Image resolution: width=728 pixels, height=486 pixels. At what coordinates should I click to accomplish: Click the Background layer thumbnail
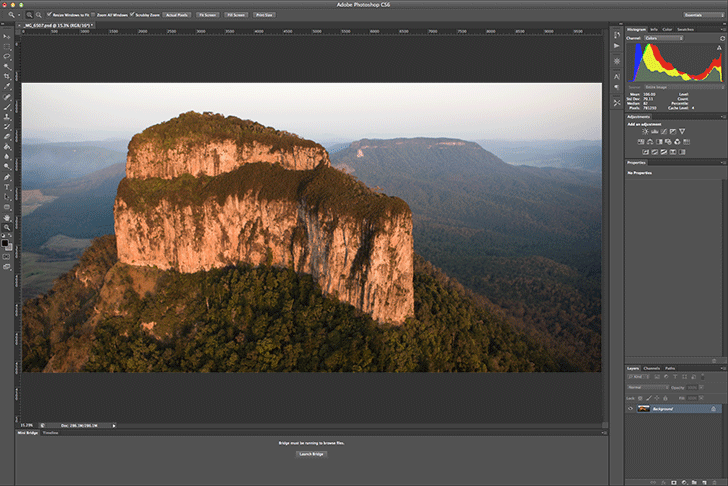[645, 409]
